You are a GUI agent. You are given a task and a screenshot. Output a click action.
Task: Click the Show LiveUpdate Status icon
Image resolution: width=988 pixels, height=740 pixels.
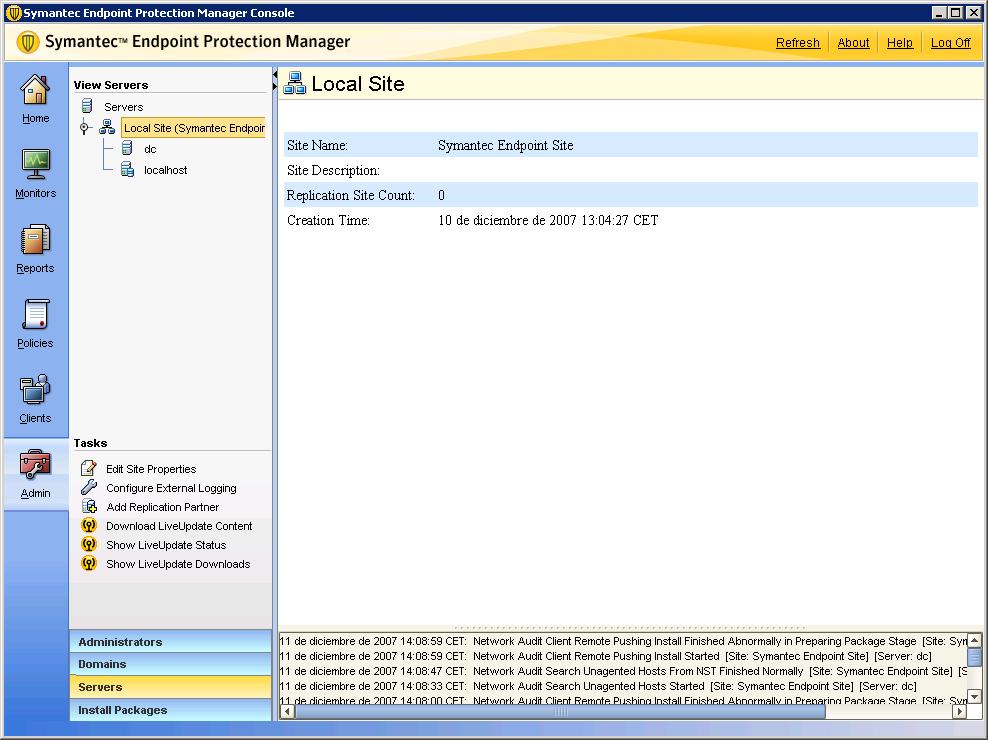88,545
